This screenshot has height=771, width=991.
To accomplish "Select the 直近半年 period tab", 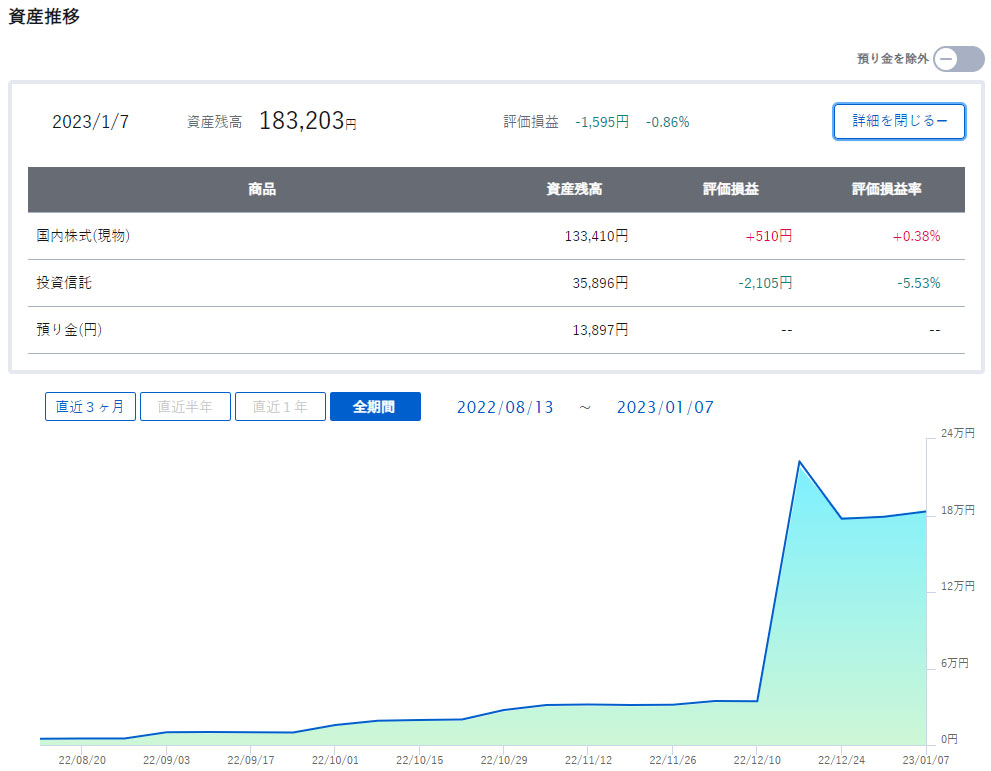I will (x=185, y=407).
